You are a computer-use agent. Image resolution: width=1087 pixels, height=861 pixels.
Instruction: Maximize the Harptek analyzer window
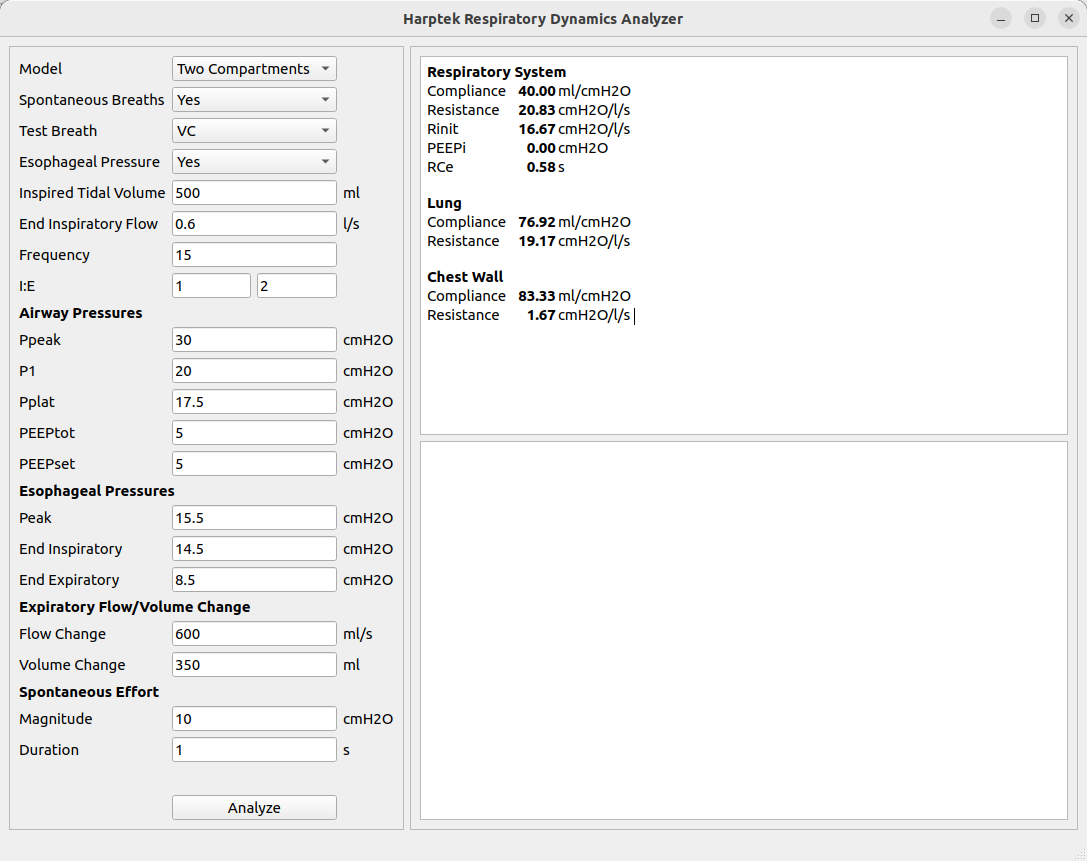[x=1035, y=19]
